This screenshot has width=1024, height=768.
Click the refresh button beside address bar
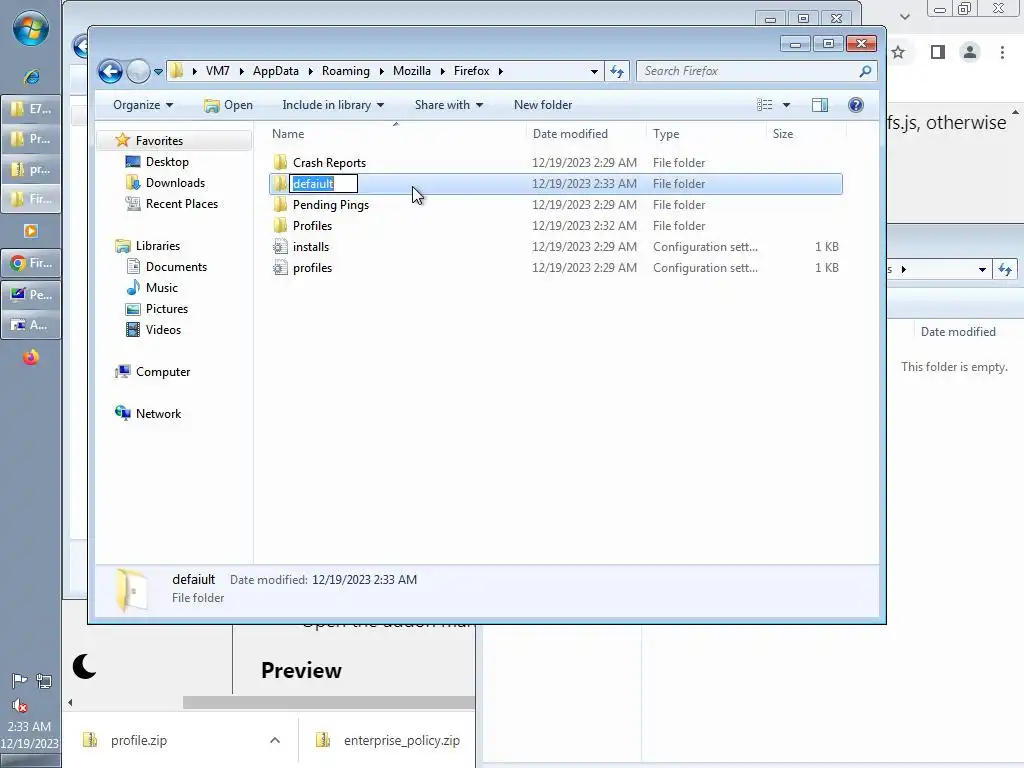click(x=616, y=71)
